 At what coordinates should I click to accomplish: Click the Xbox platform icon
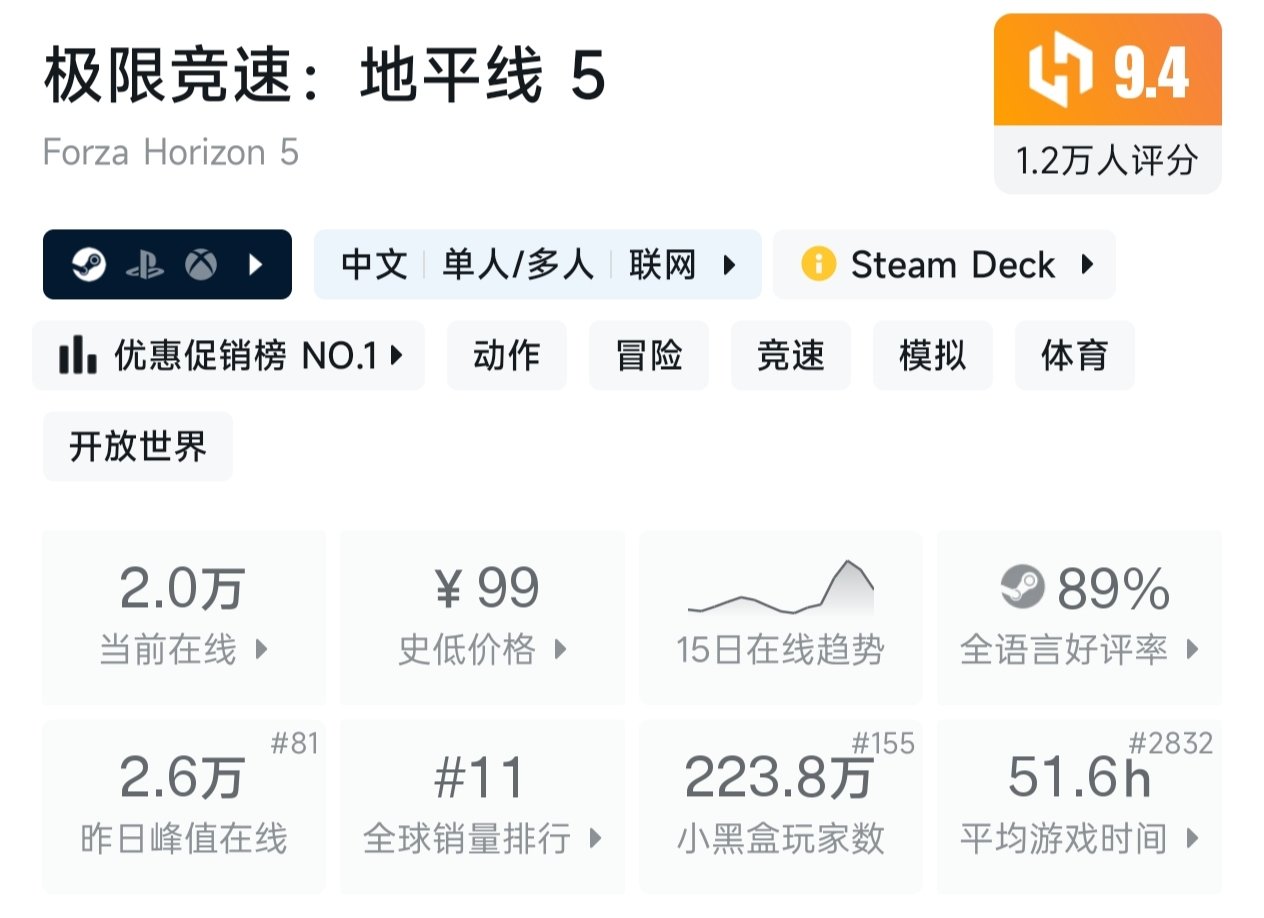coord(200,265)
